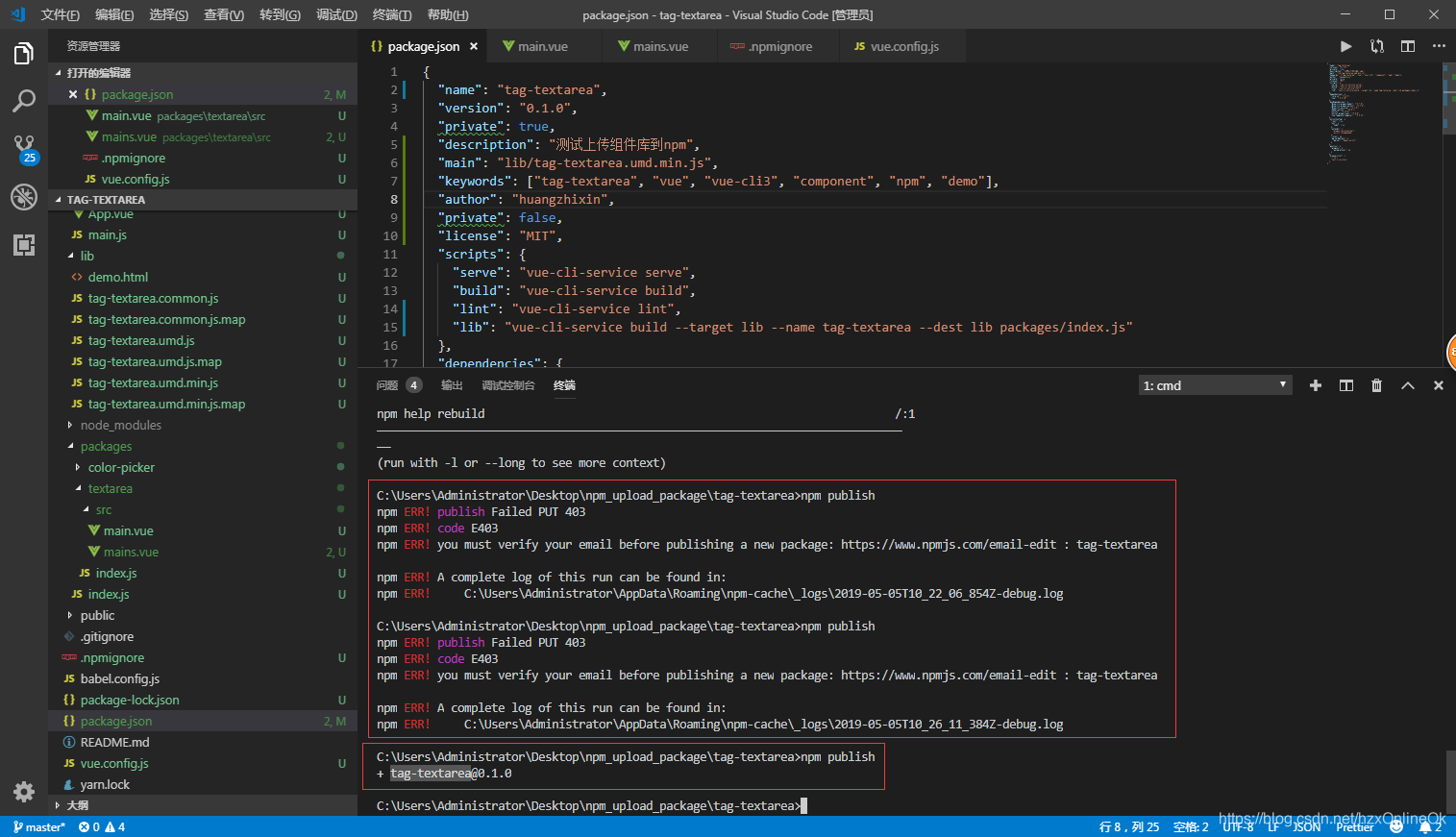Open the 转到(G) menu

[x=280, y=14]
